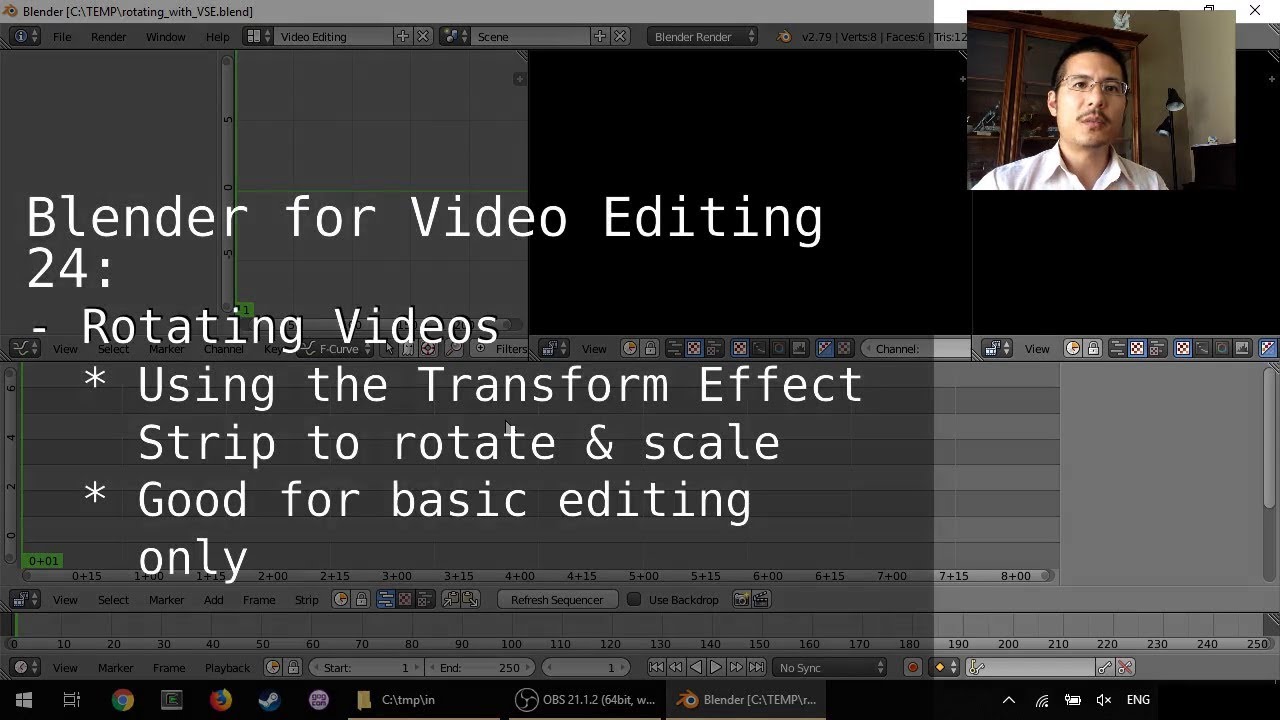This screenshot has width=1280, height=720.
Task: Open sequencer Add menu
Action: click(x=214, y=600)
